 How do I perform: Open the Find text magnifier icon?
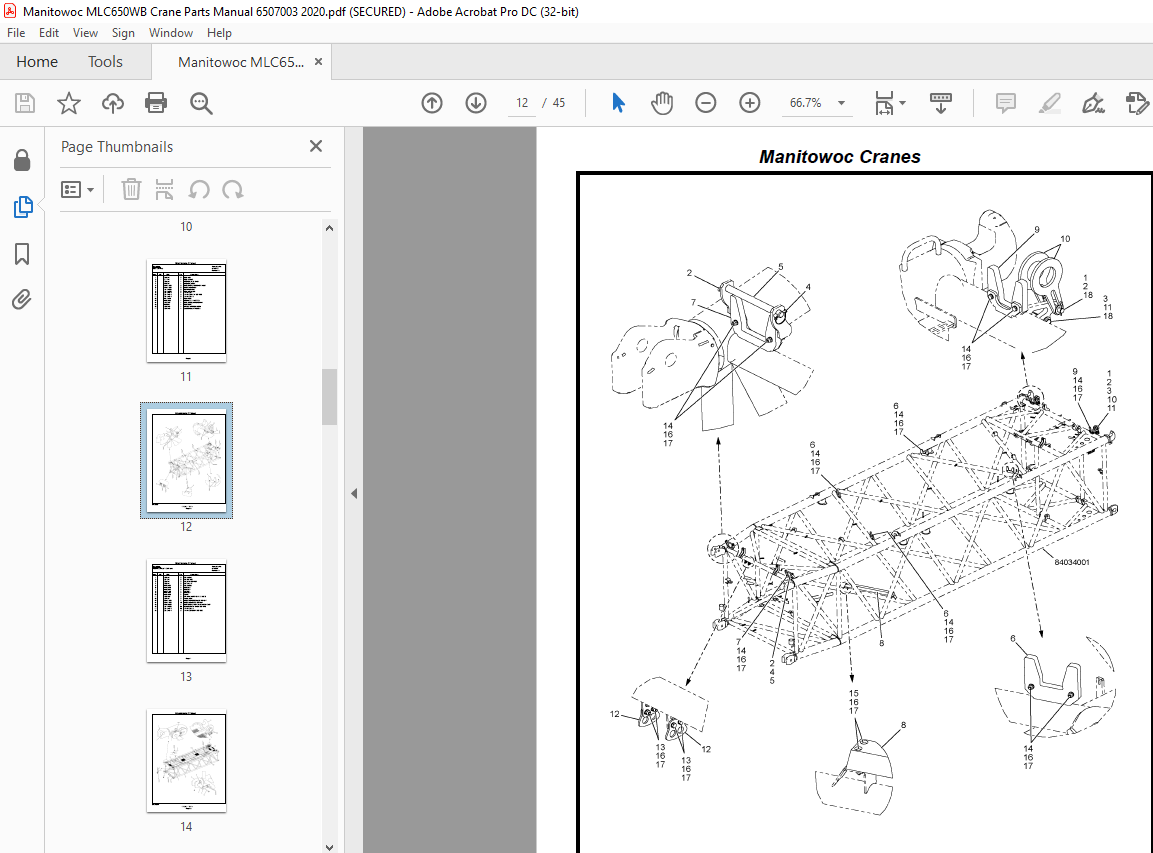click(x=201, y=104)
